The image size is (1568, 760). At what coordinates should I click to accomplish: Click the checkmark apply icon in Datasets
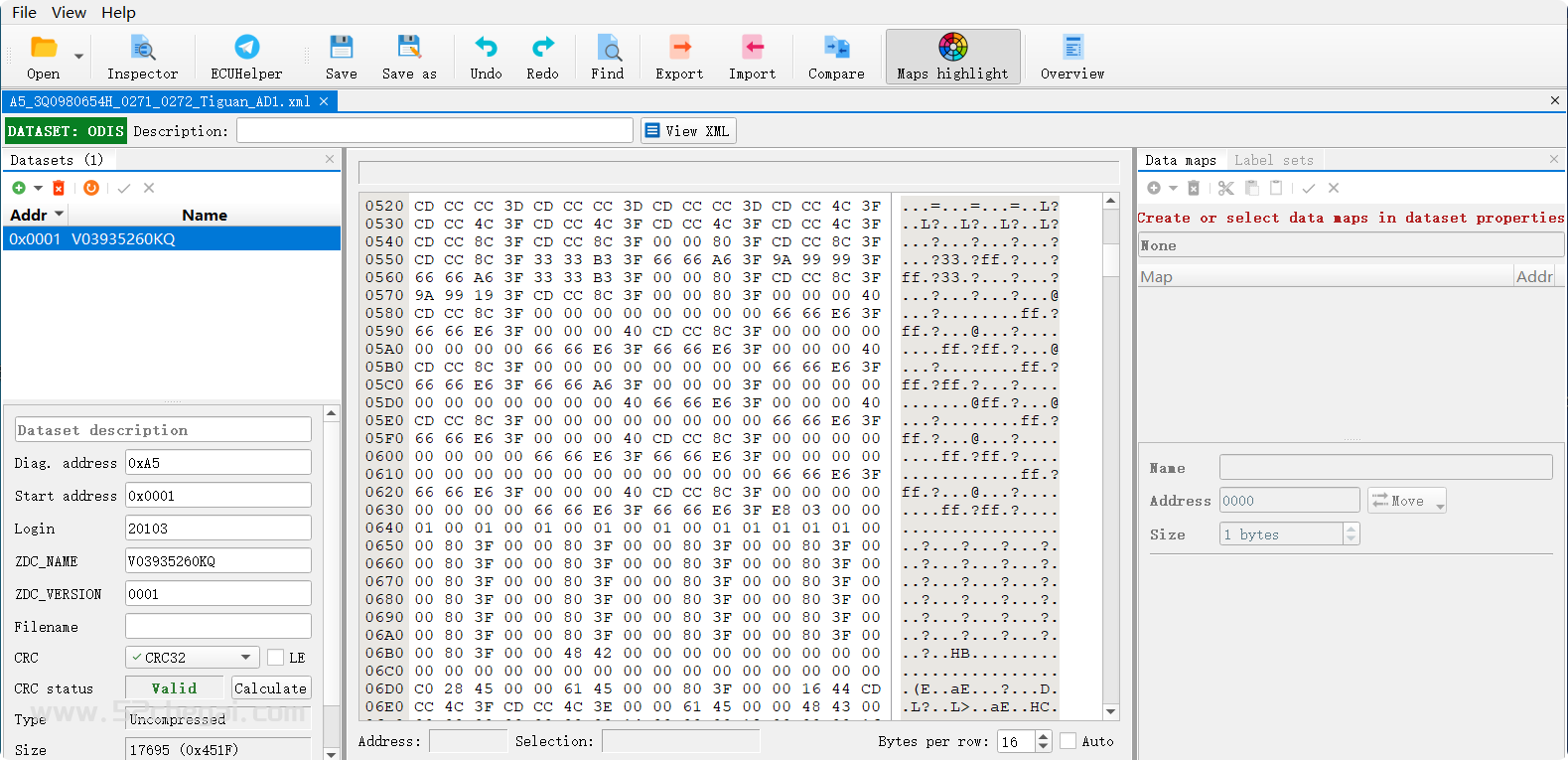[x=124, y=188]
